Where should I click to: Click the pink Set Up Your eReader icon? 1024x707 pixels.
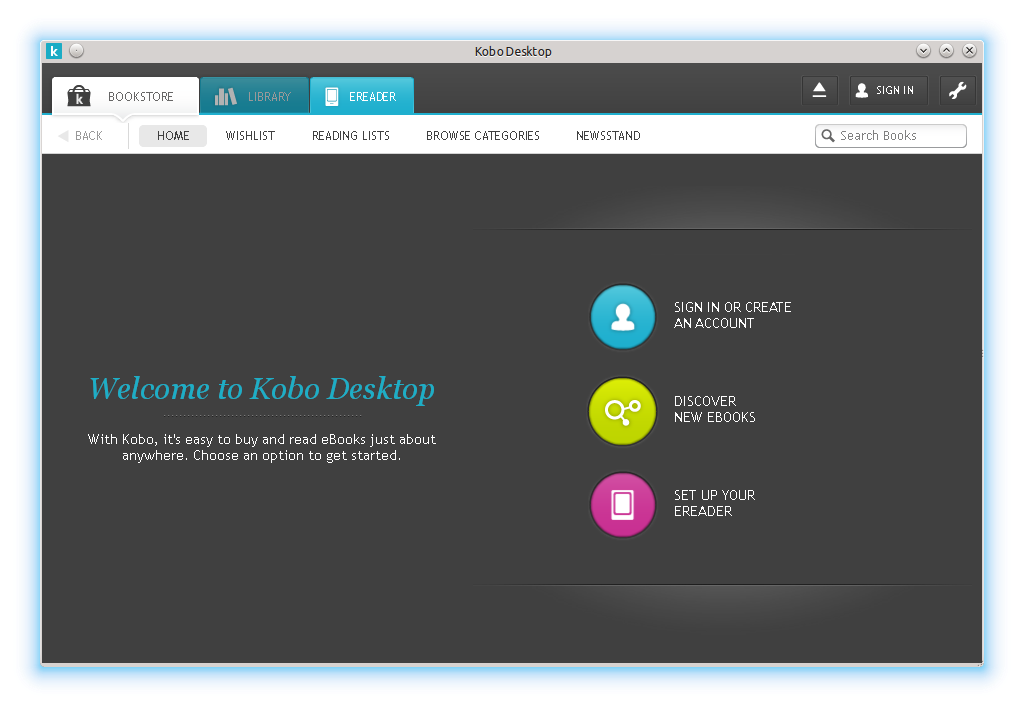click(x=622, y=504)
